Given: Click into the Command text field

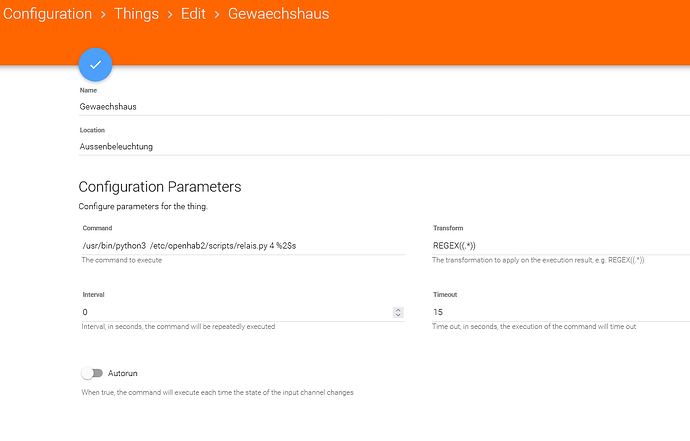Looking at the screenshot, I should pyautogui.click(x=240, y=244).
